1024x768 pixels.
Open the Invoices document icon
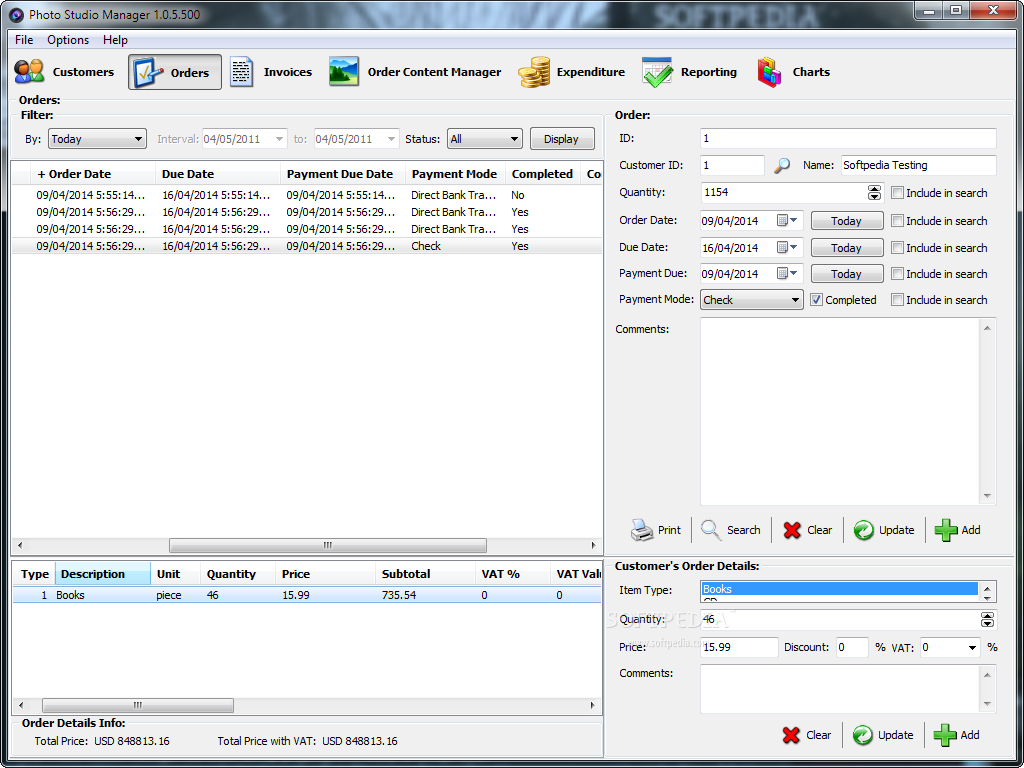tap(242, 72)
